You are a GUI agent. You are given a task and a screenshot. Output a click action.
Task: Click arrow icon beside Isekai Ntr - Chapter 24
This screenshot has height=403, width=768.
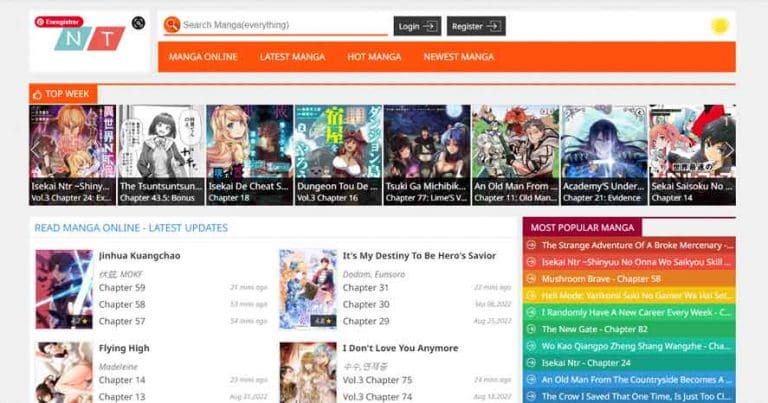531,363
